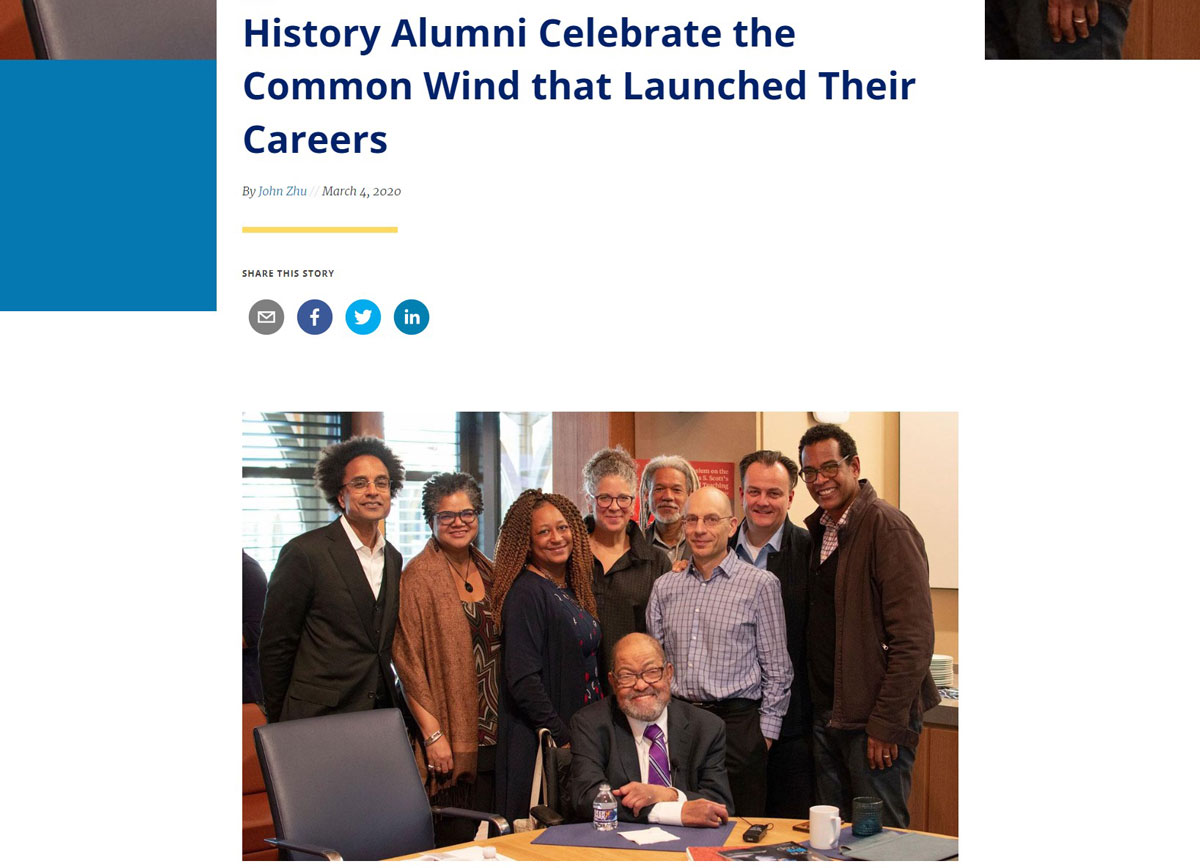Click the "By" text before author name
The image size is (1200, 868).
(x=248, y=191)
